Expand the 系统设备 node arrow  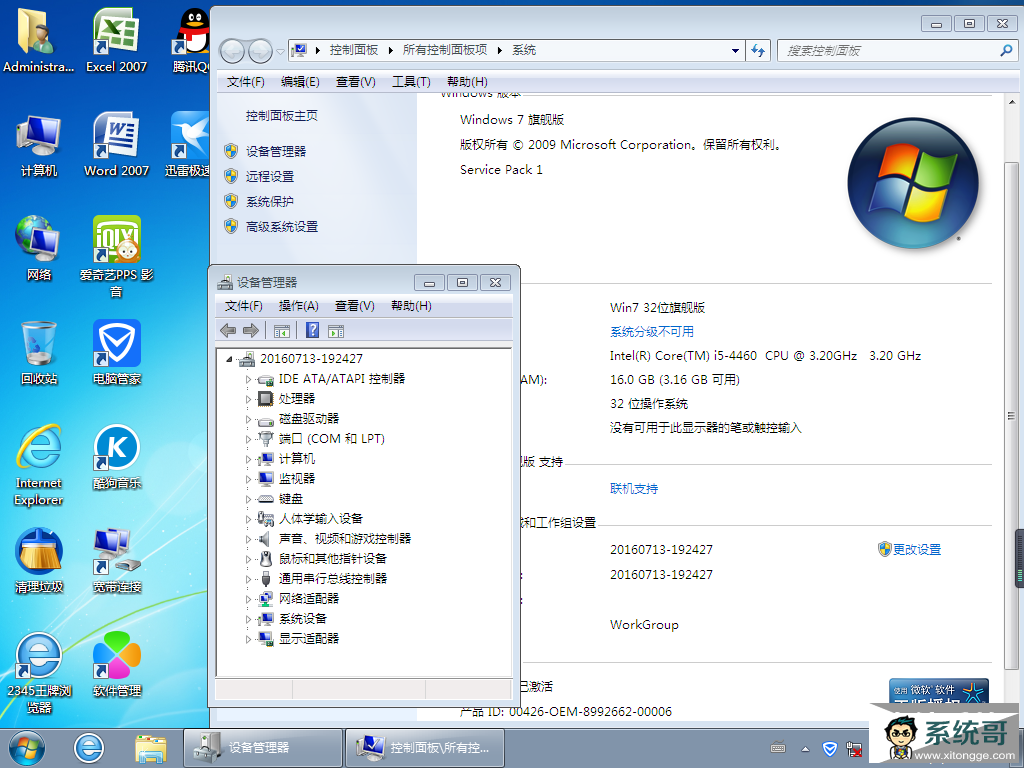[x=248, y=619]
